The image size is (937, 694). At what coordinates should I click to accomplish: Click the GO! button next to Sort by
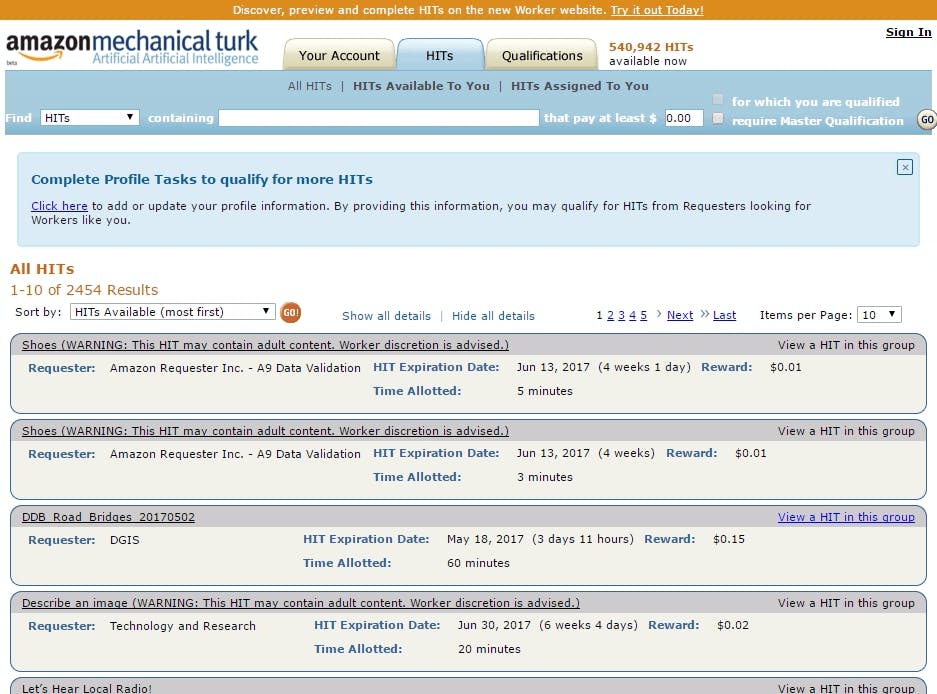pyautogui.click(x=290, y=313)
